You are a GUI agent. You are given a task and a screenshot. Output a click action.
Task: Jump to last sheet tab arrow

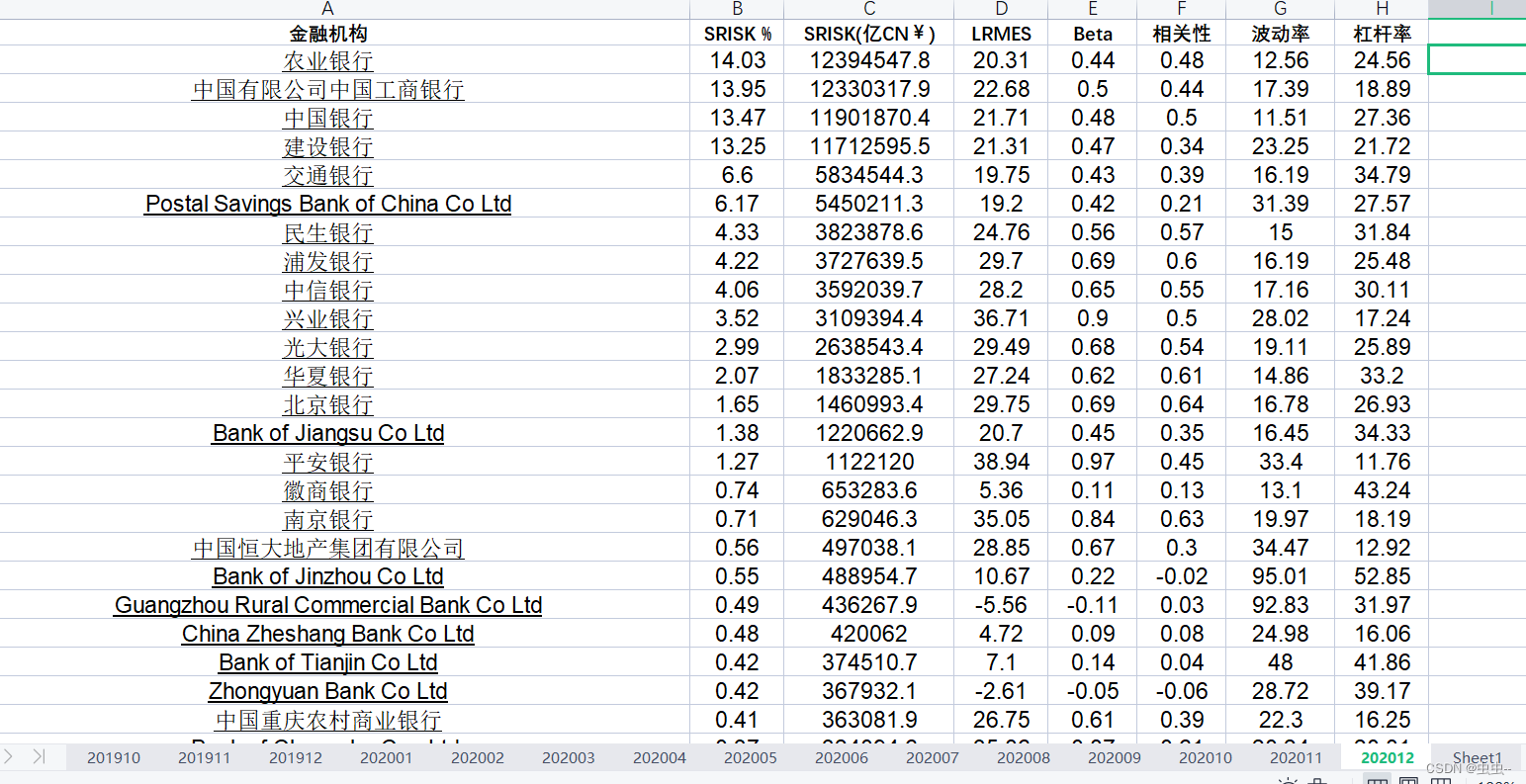pyautogui.click(x=39, y=756)
